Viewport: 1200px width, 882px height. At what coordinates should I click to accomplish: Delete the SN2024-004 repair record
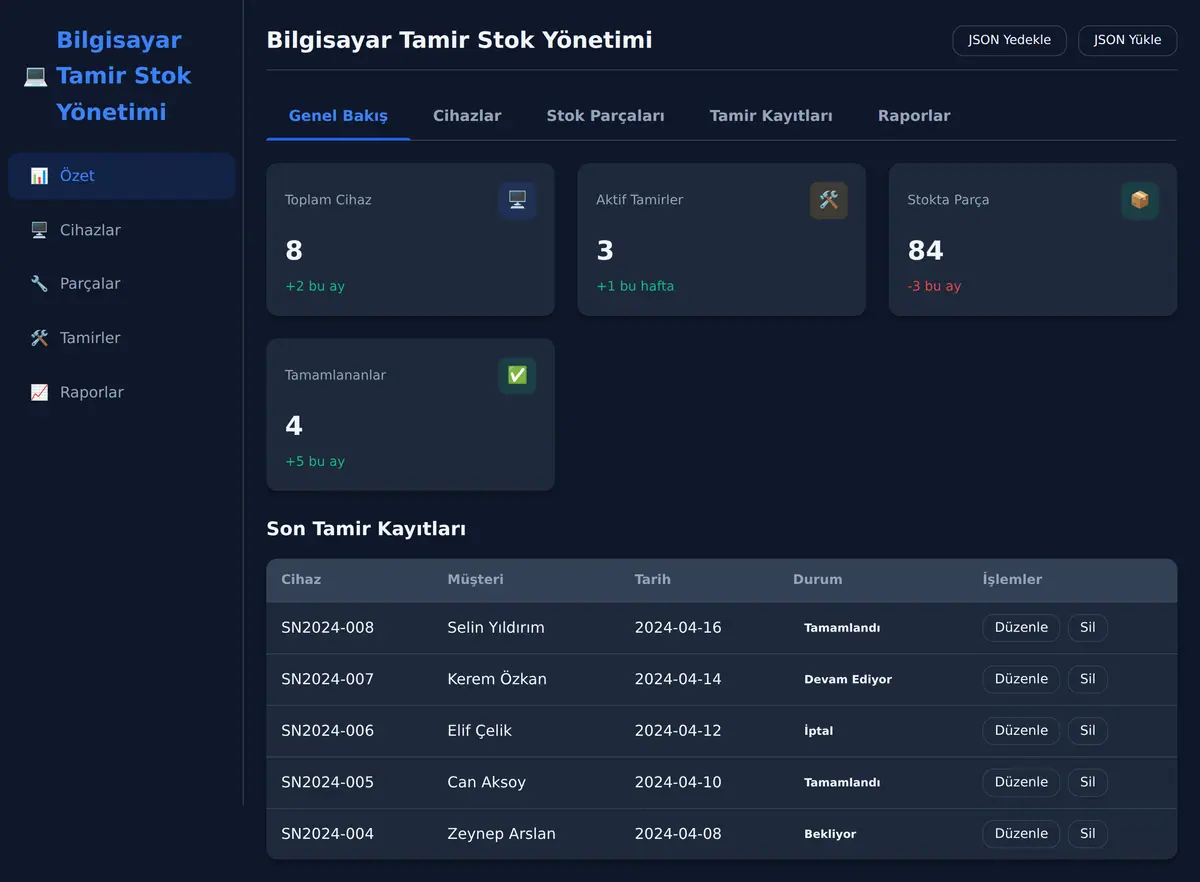[x=1087, y=834]
